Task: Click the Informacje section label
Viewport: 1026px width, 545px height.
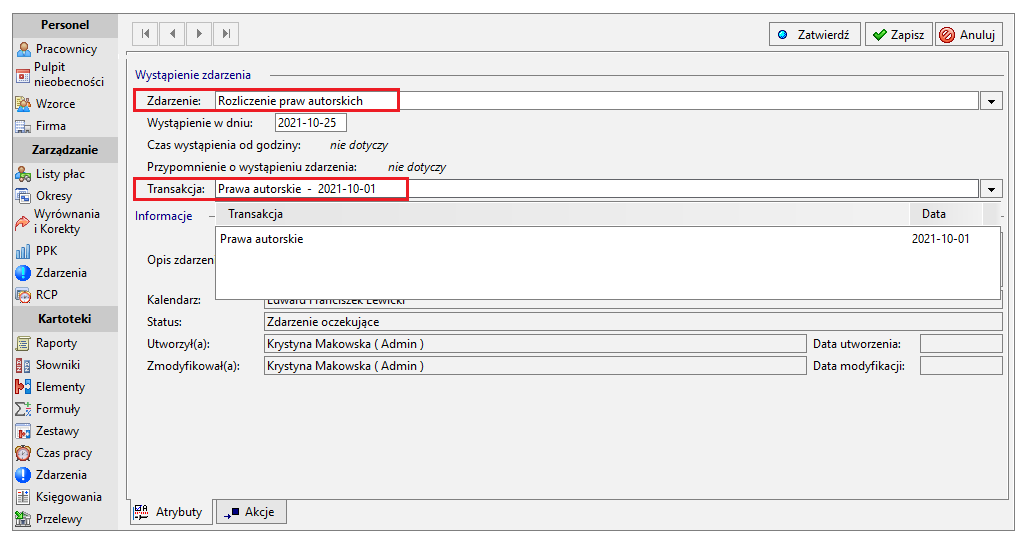Action: [164, 216]
